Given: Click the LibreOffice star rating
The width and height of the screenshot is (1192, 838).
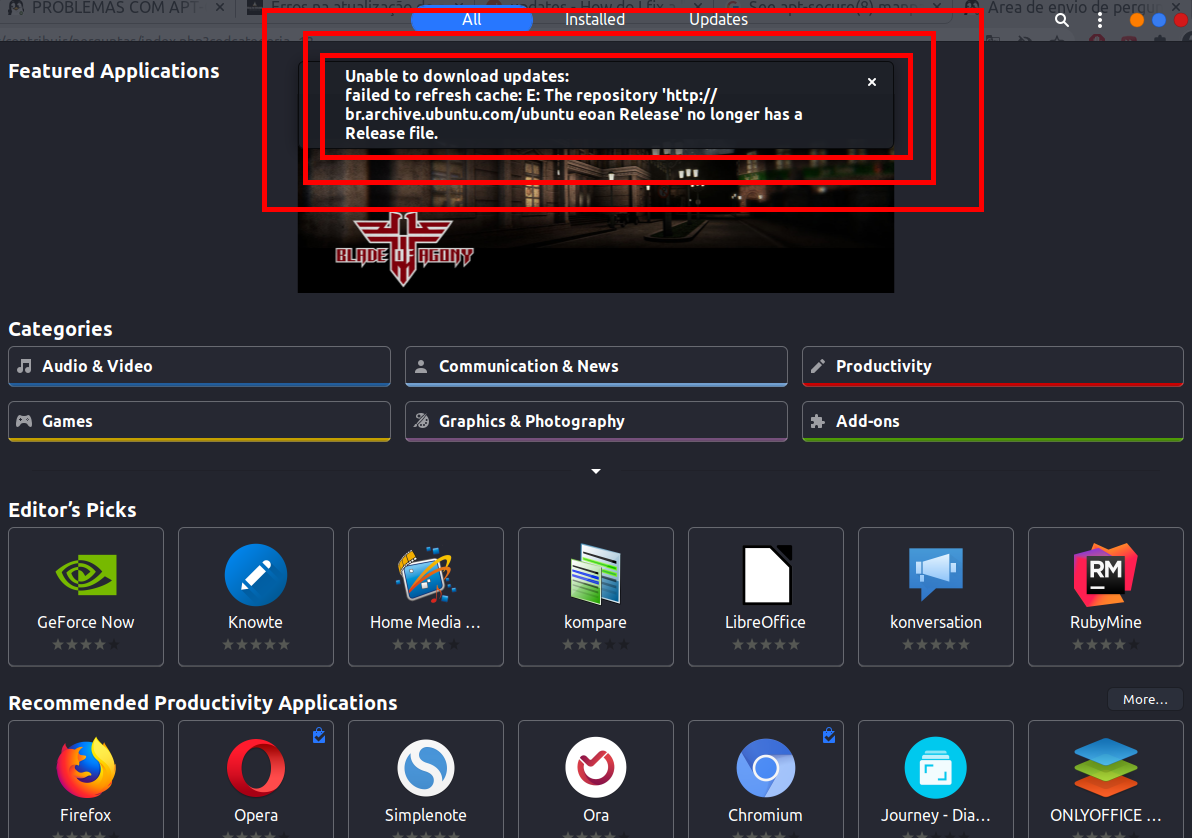Looking at the screenshot, I should 766,645.
